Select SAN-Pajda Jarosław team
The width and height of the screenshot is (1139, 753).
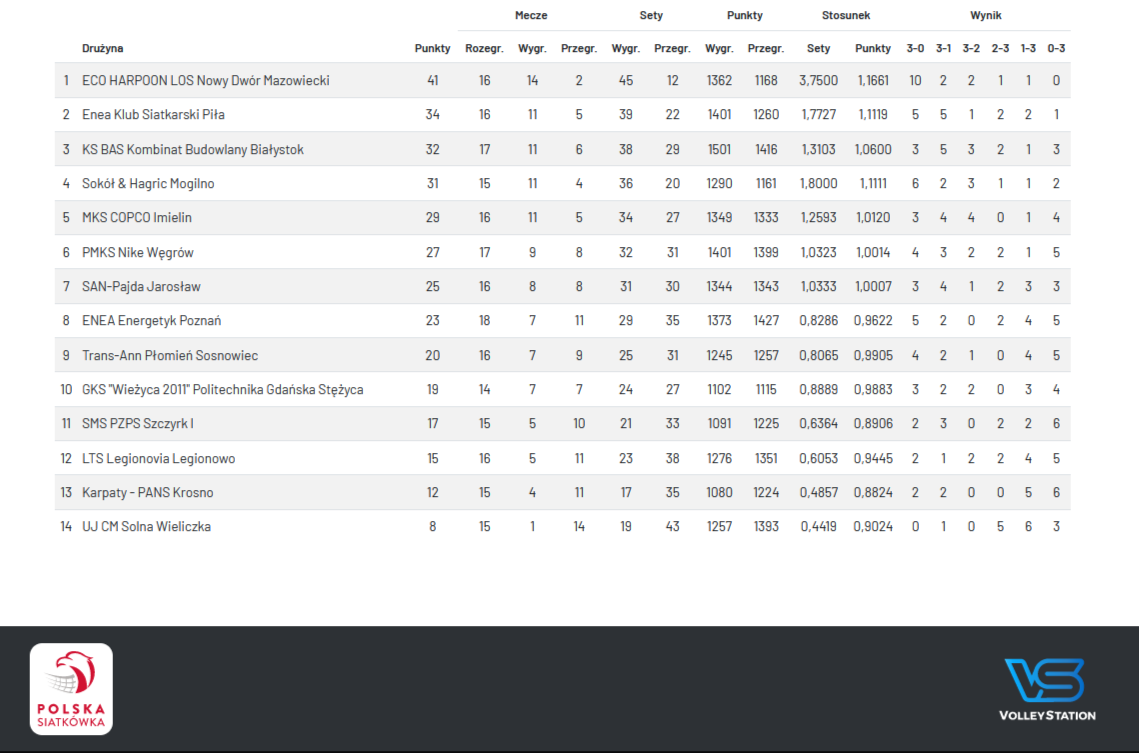141,287
